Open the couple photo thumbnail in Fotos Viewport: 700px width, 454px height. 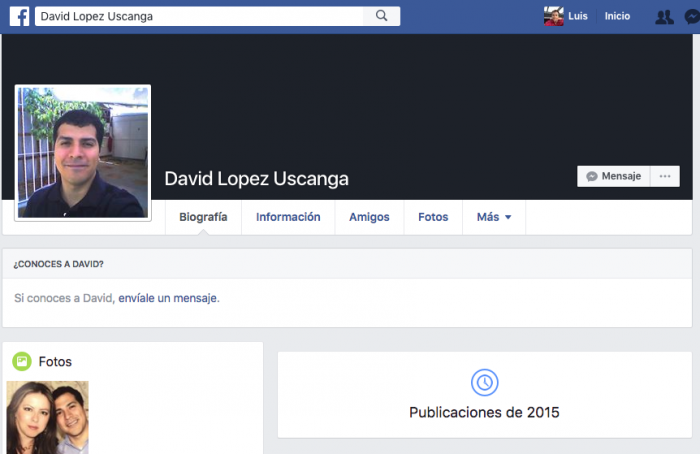point(48,417)
